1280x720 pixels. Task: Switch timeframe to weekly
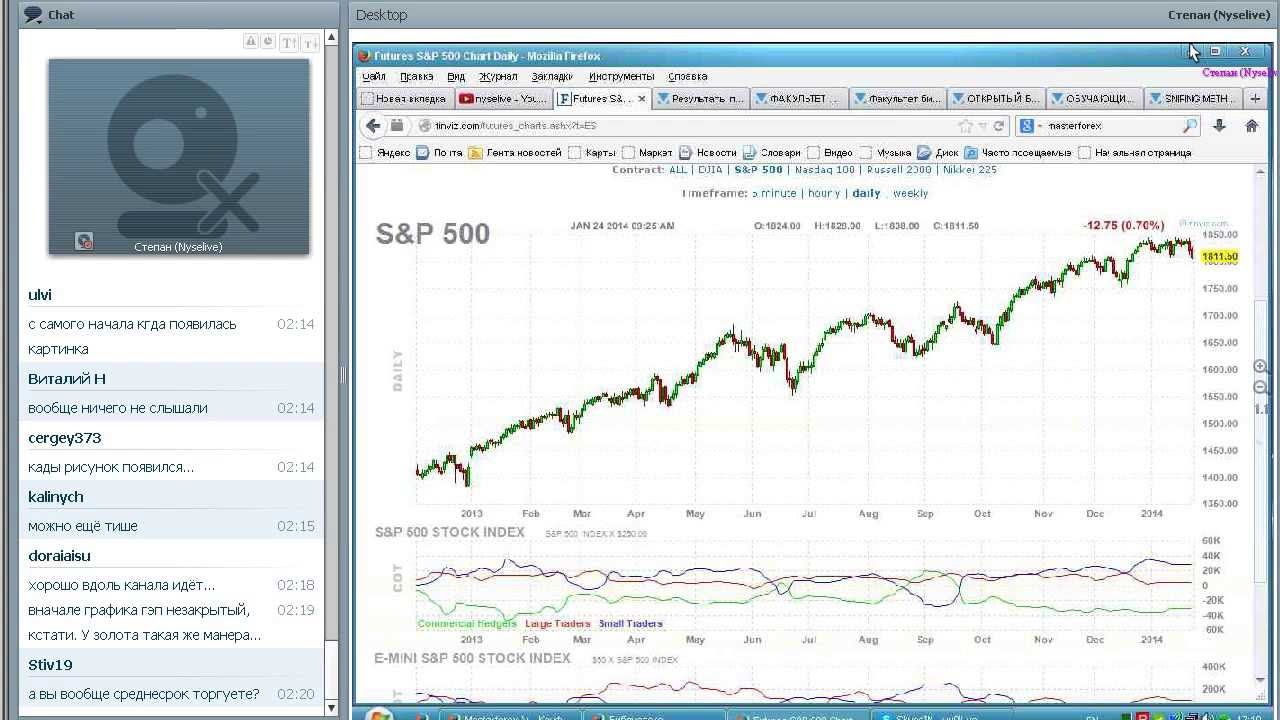coord(910,194)
